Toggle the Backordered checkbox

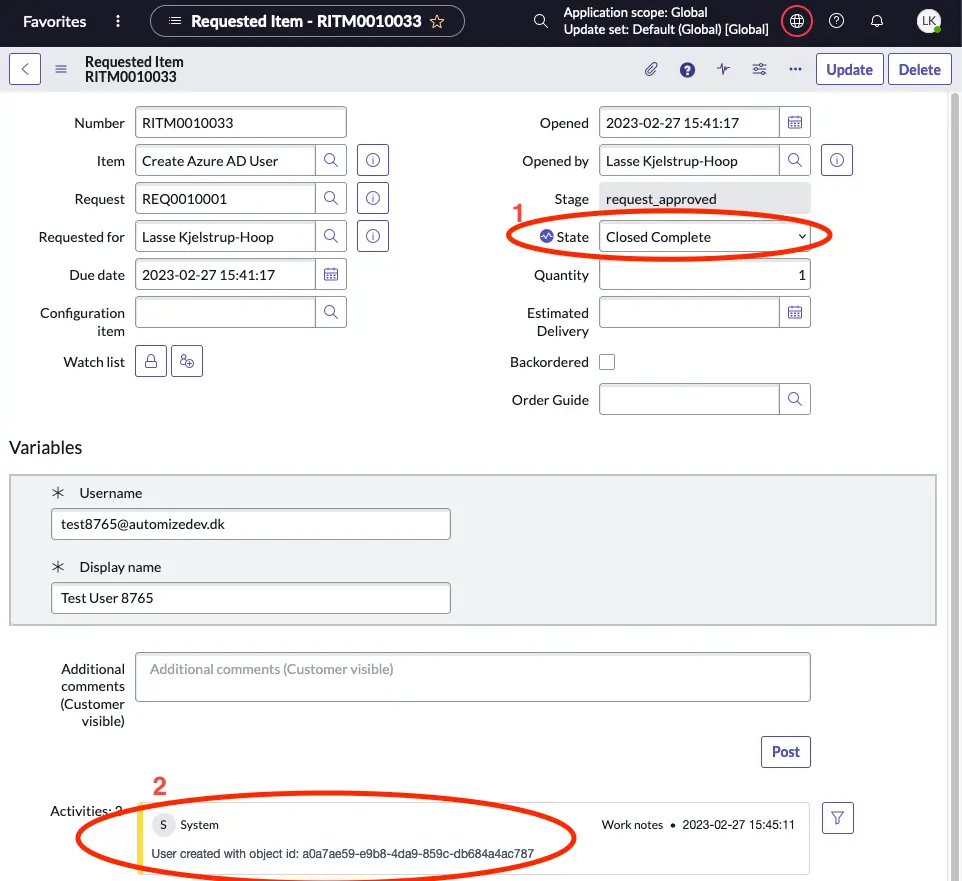tap(607, 362)
